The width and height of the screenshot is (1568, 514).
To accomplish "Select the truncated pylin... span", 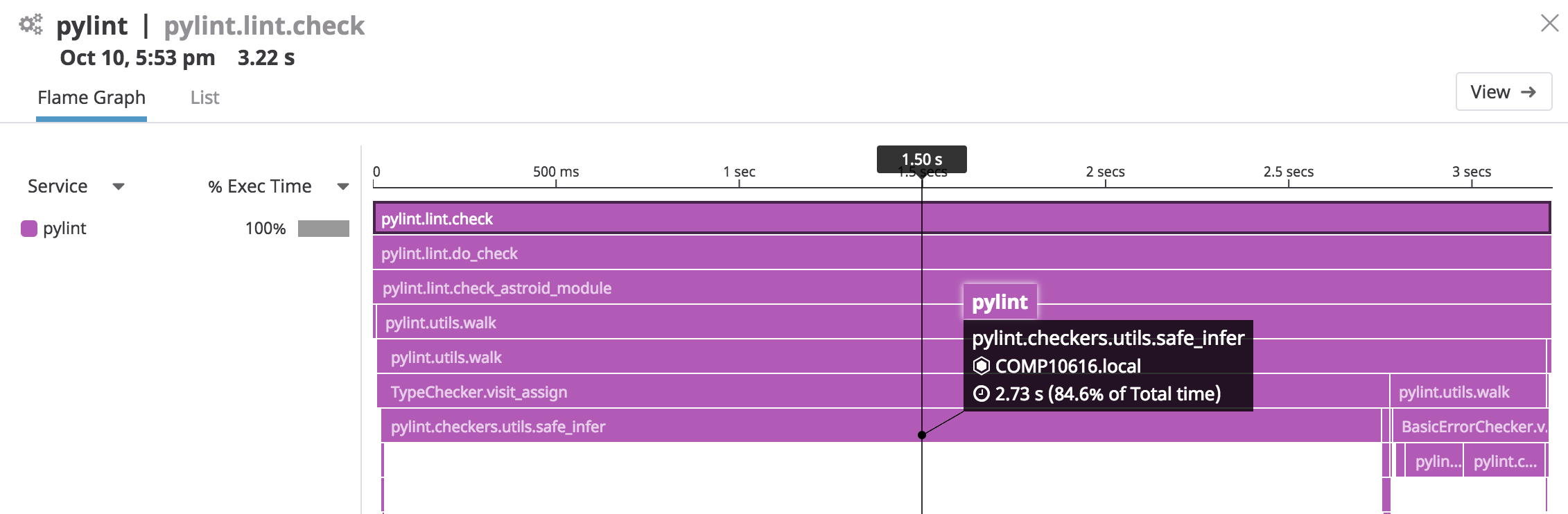I will click(x=1435, y=461).
